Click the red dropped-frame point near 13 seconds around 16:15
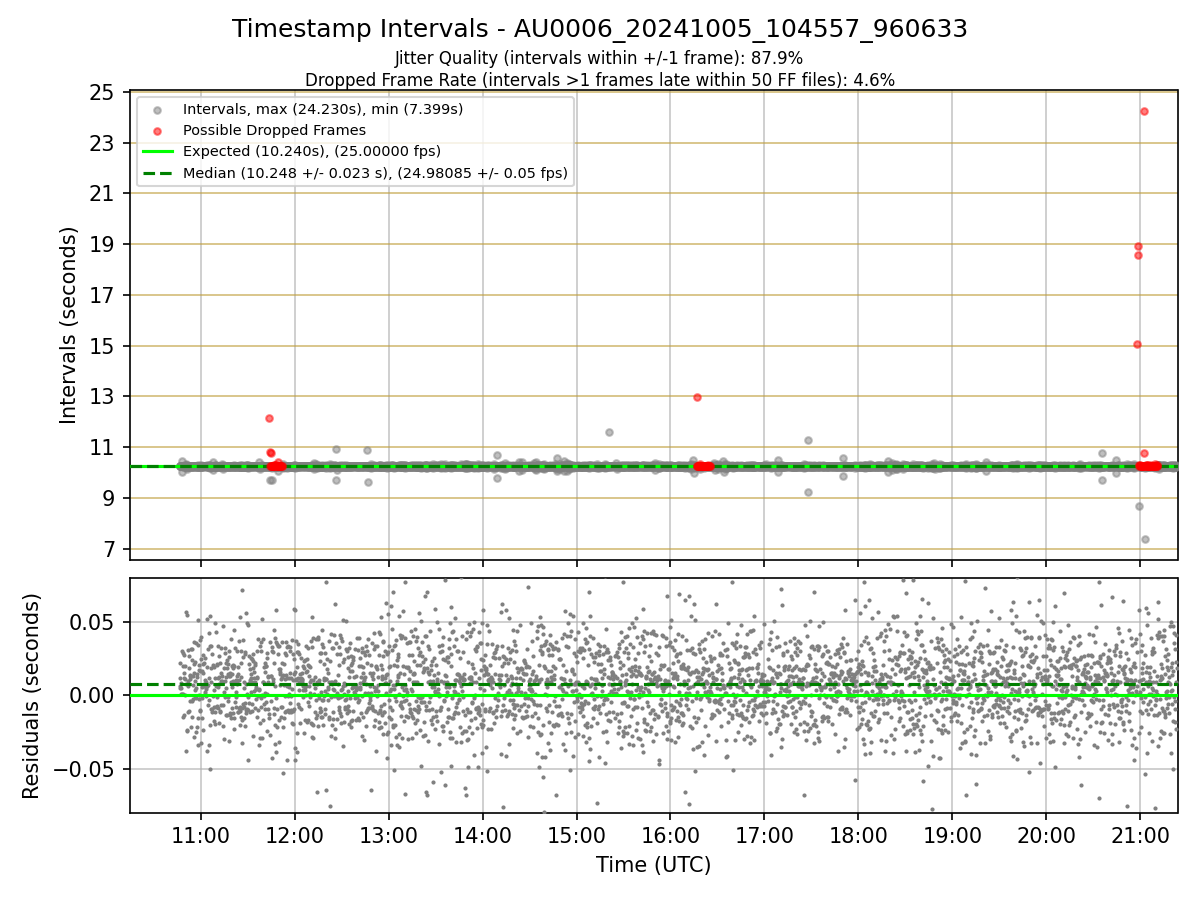Screen dimensions: 1200x900 point(697,397)
